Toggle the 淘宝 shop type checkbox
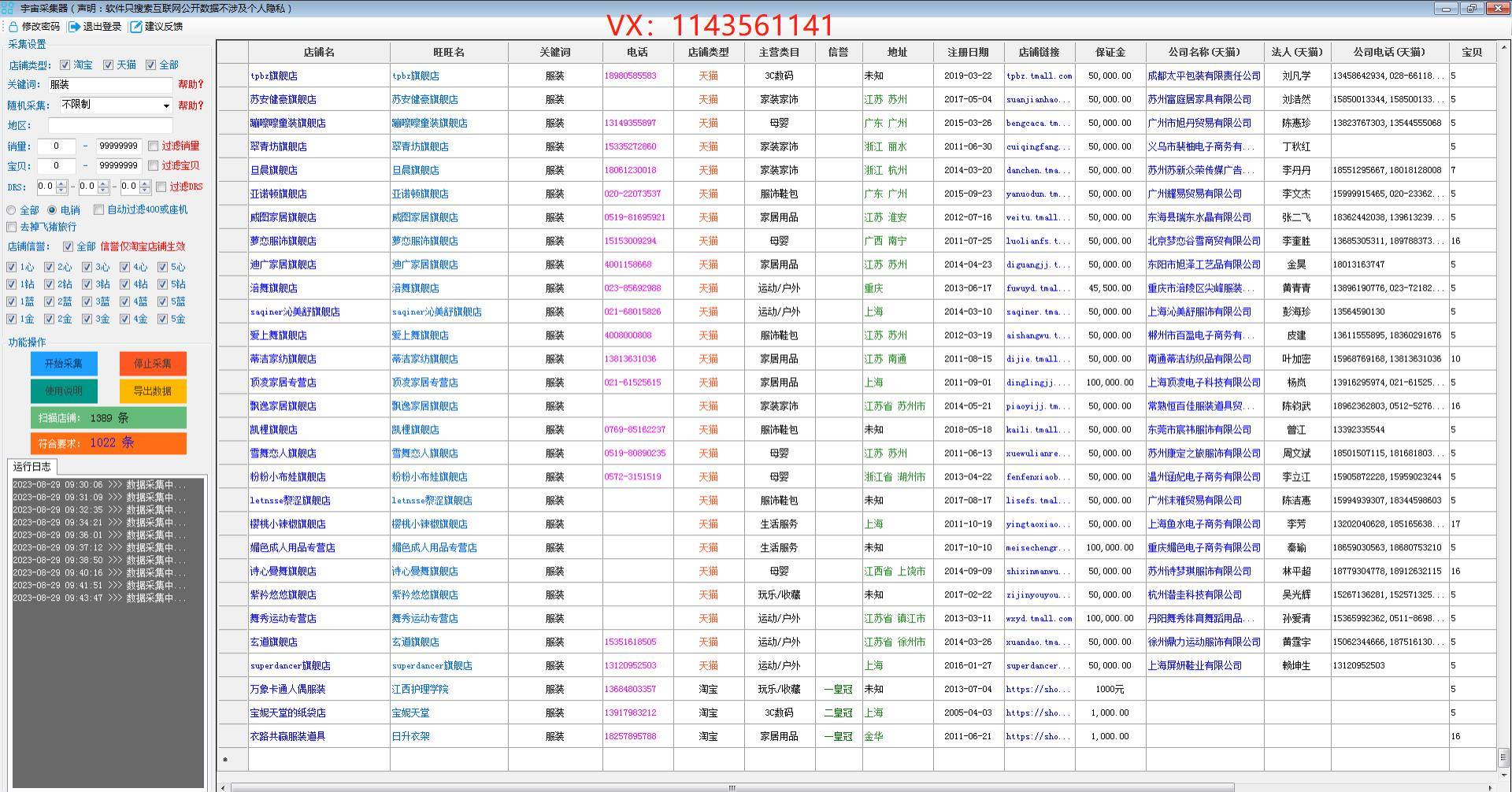Viewport: 1512px width, 792px height. 65,65
